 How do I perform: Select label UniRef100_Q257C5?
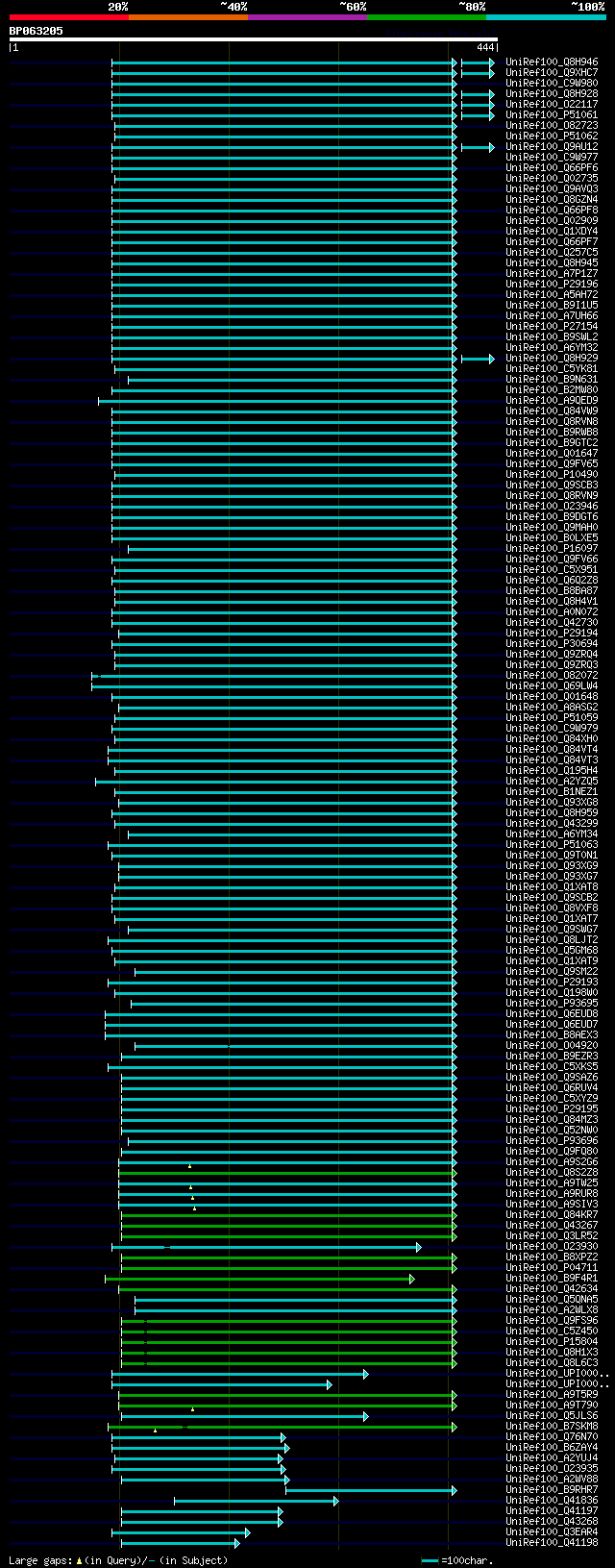[552, 253]
